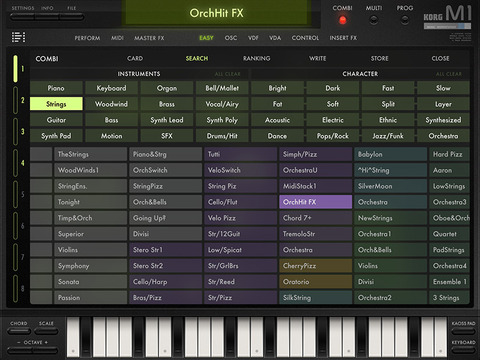Toggle the Bell/Mallet filter
This screenshot has width=480, height=360.
222,88
